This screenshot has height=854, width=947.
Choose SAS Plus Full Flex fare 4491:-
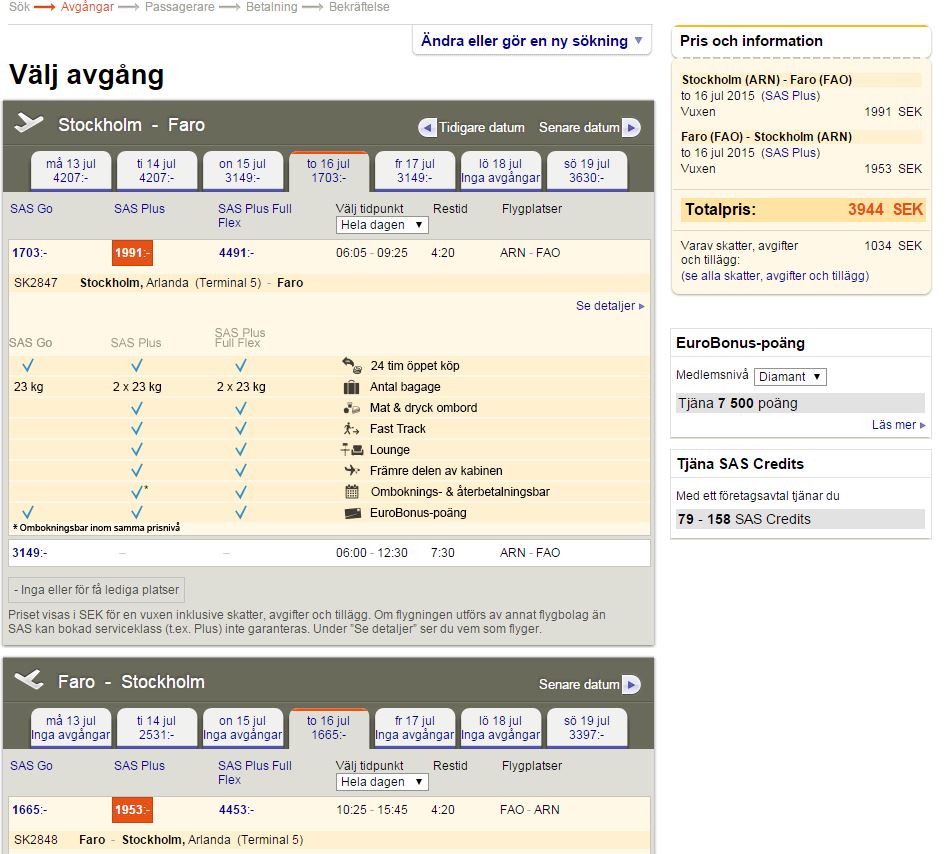(236, 252)
